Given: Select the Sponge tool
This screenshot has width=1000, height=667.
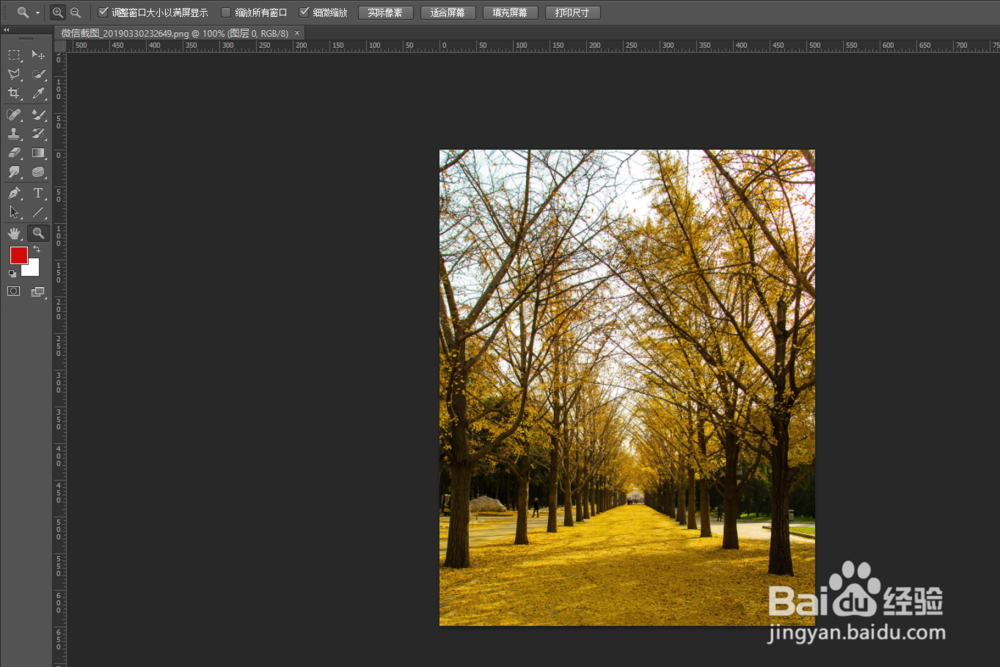Looking at the screenshot, I should click(x=38, y=172).
